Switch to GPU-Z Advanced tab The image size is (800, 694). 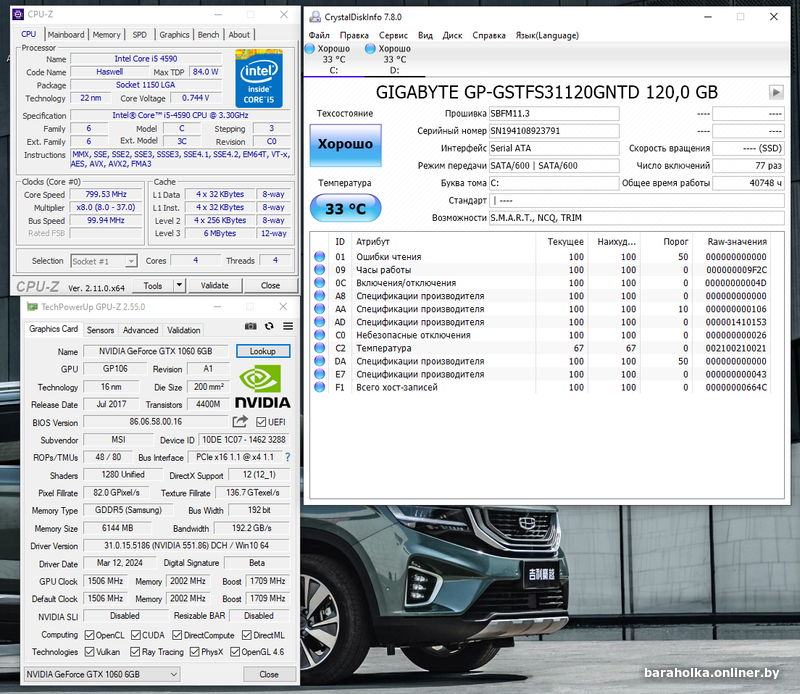[140, 330]
